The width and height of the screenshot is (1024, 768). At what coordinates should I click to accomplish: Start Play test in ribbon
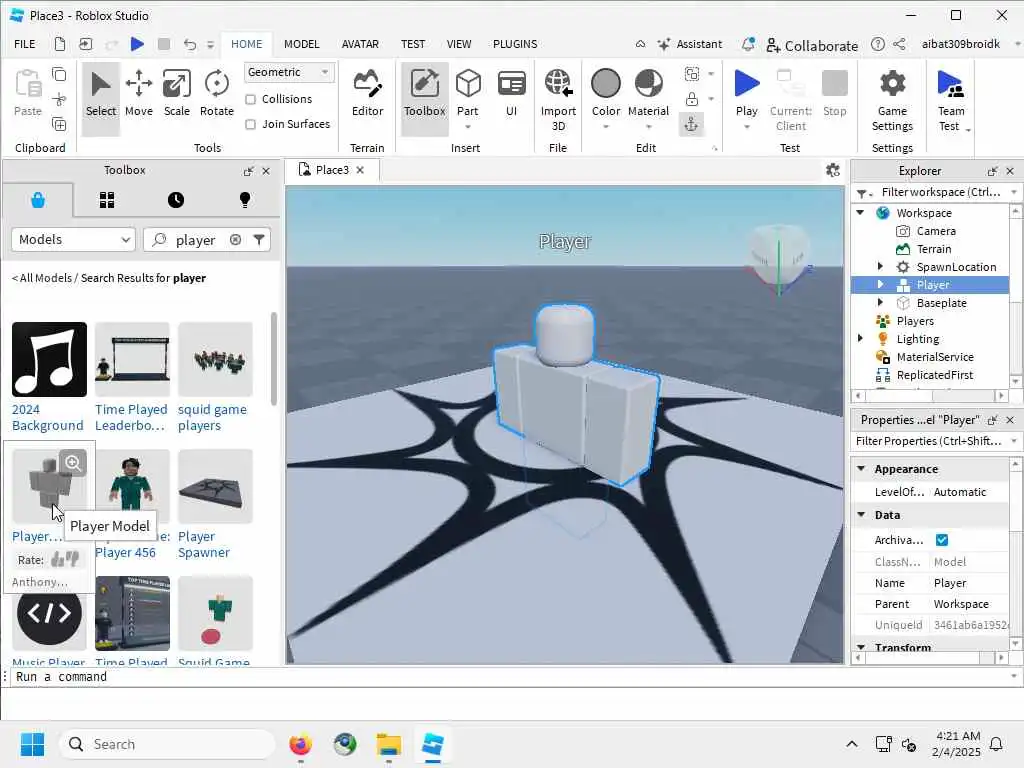pyautogui.click(x=746, y=93)
